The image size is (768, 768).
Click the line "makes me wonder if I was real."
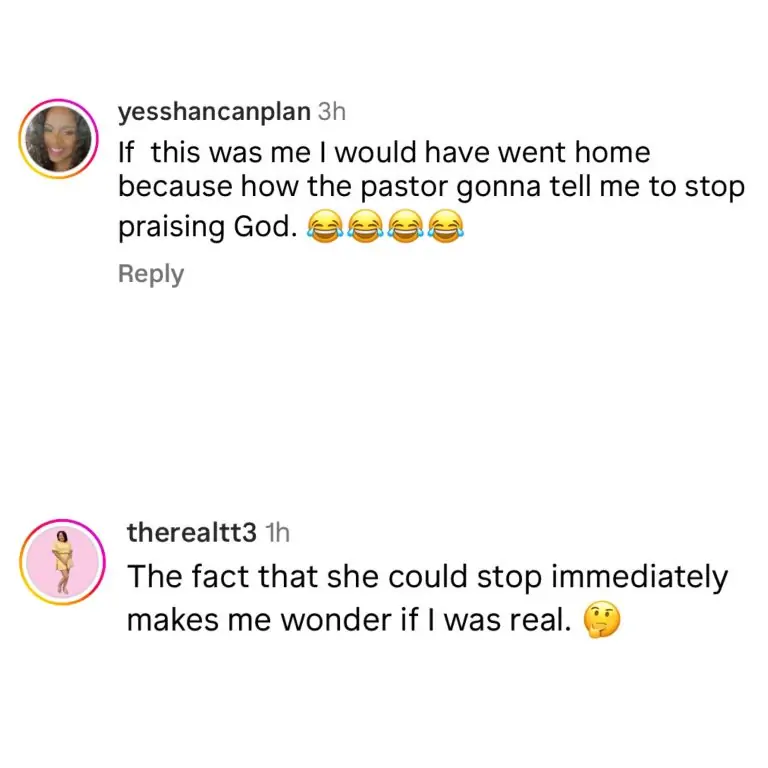[348, 622]
